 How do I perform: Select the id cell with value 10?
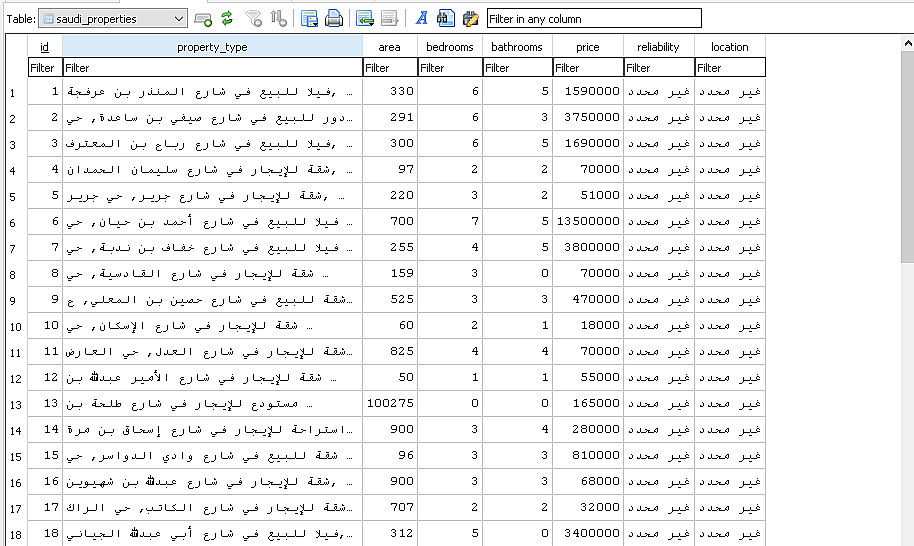[45, 326]
